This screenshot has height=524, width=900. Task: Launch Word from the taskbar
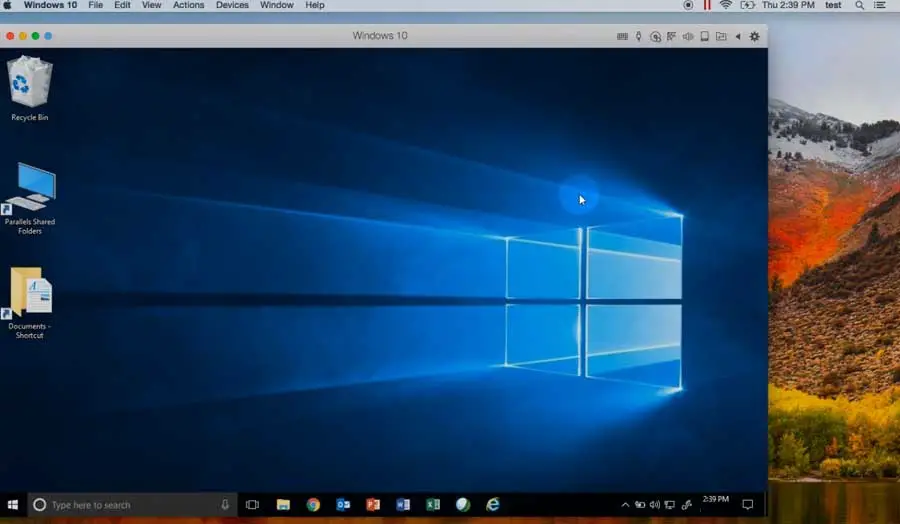pyautogui.click(x=403, y=505)
